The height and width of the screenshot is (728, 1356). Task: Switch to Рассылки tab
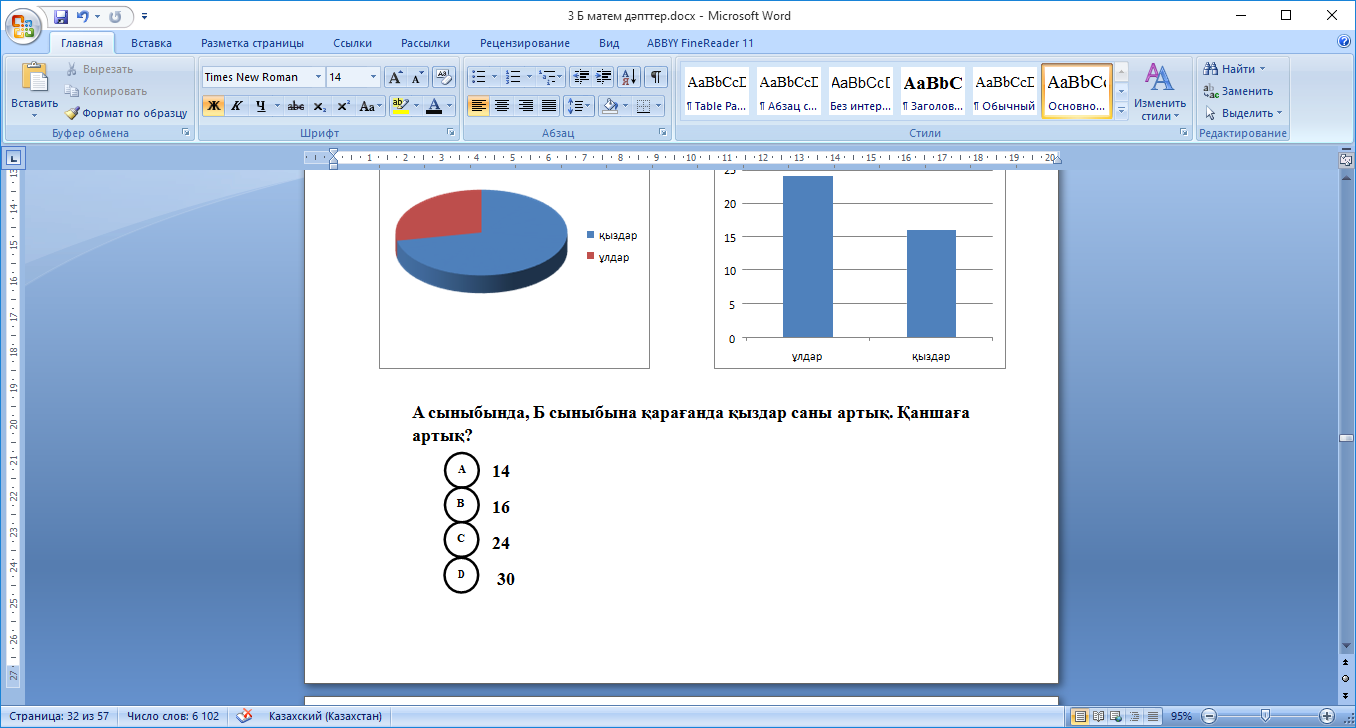(425, 43)
